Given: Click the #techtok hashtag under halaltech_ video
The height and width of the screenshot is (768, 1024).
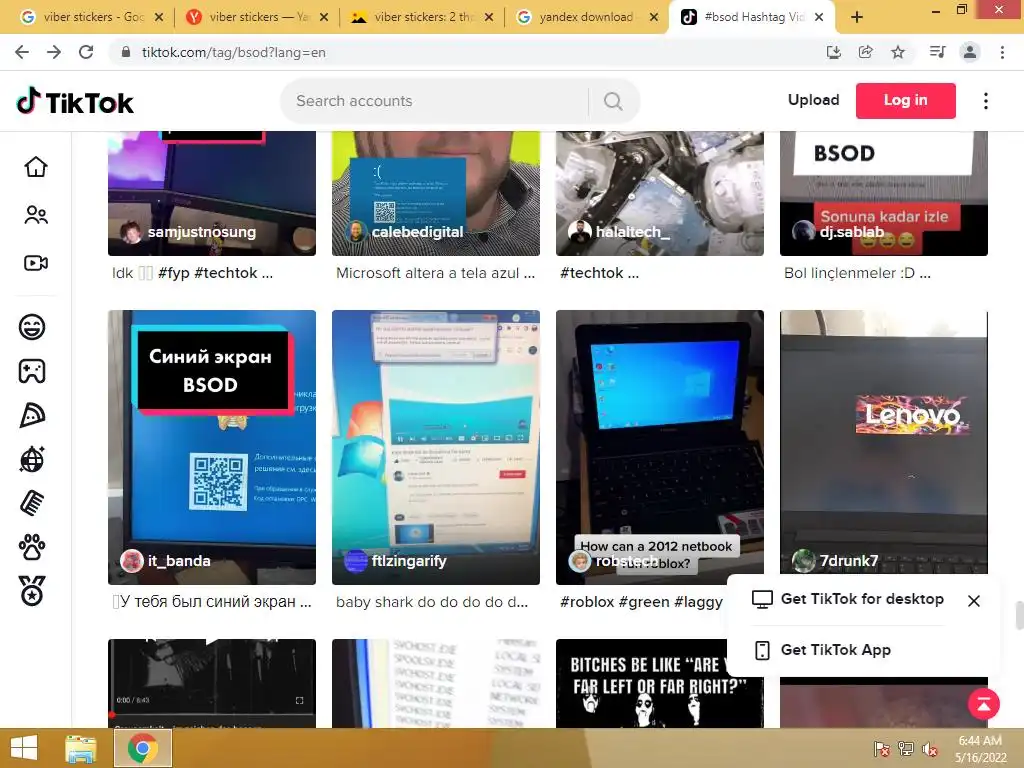Looking at the screenshot, I should (x=592, y=273).
